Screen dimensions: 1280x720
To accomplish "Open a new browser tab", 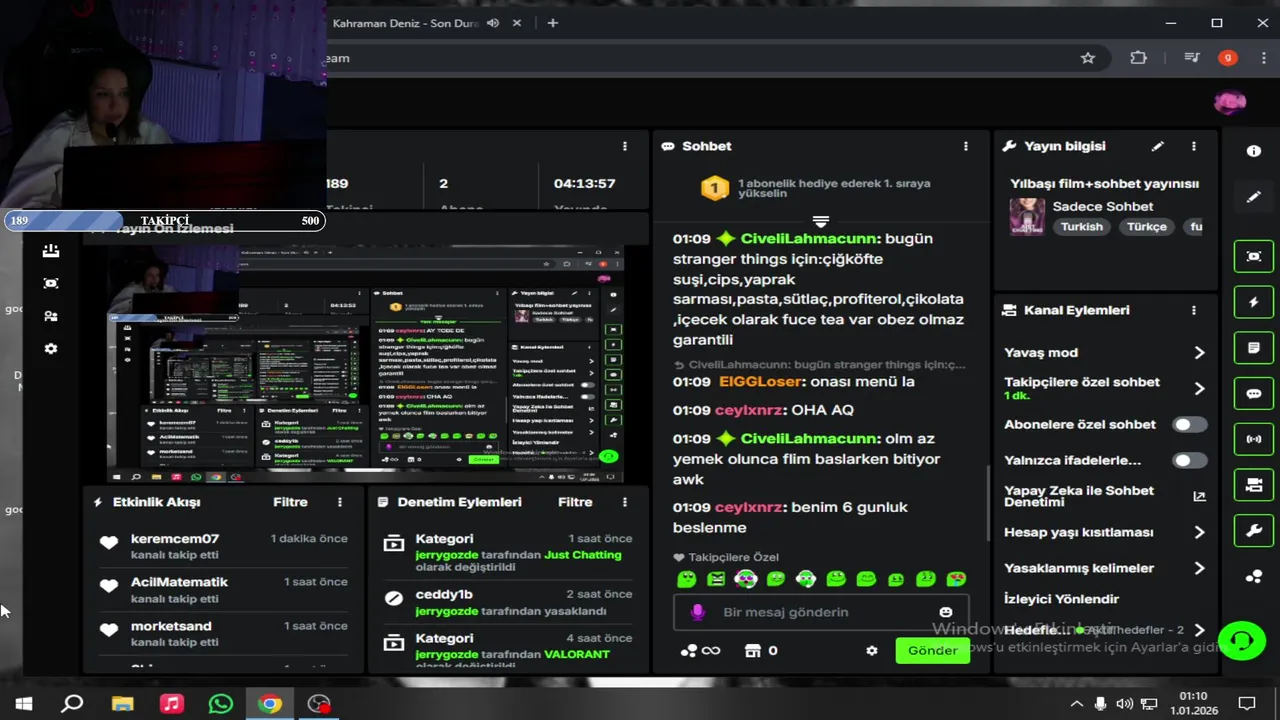I will pos(552,23).
